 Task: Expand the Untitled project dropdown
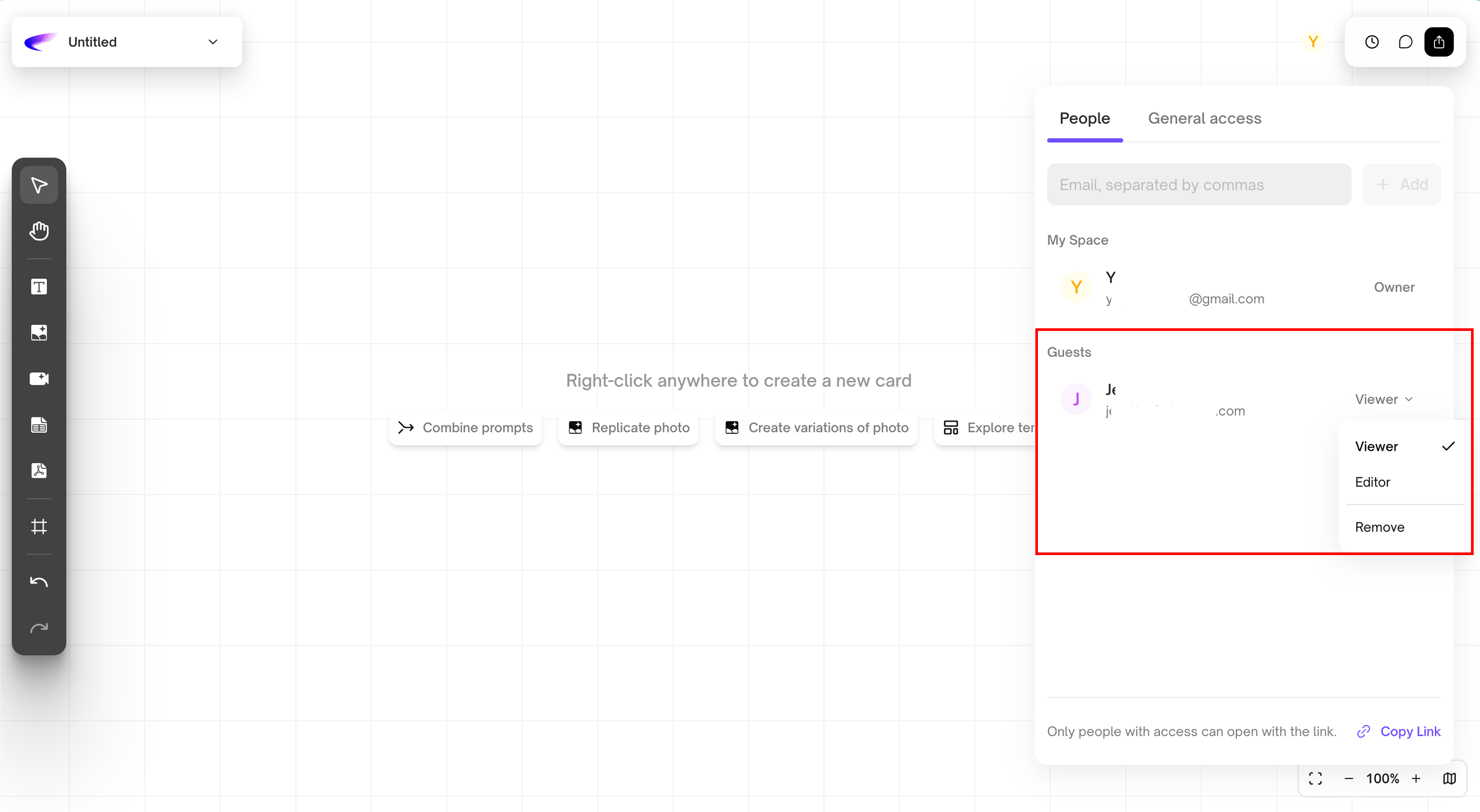pos(213,42)
